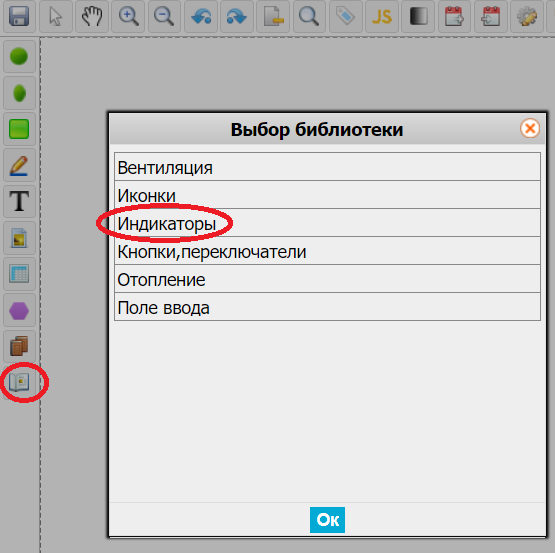Open the JS script editor

382,16
